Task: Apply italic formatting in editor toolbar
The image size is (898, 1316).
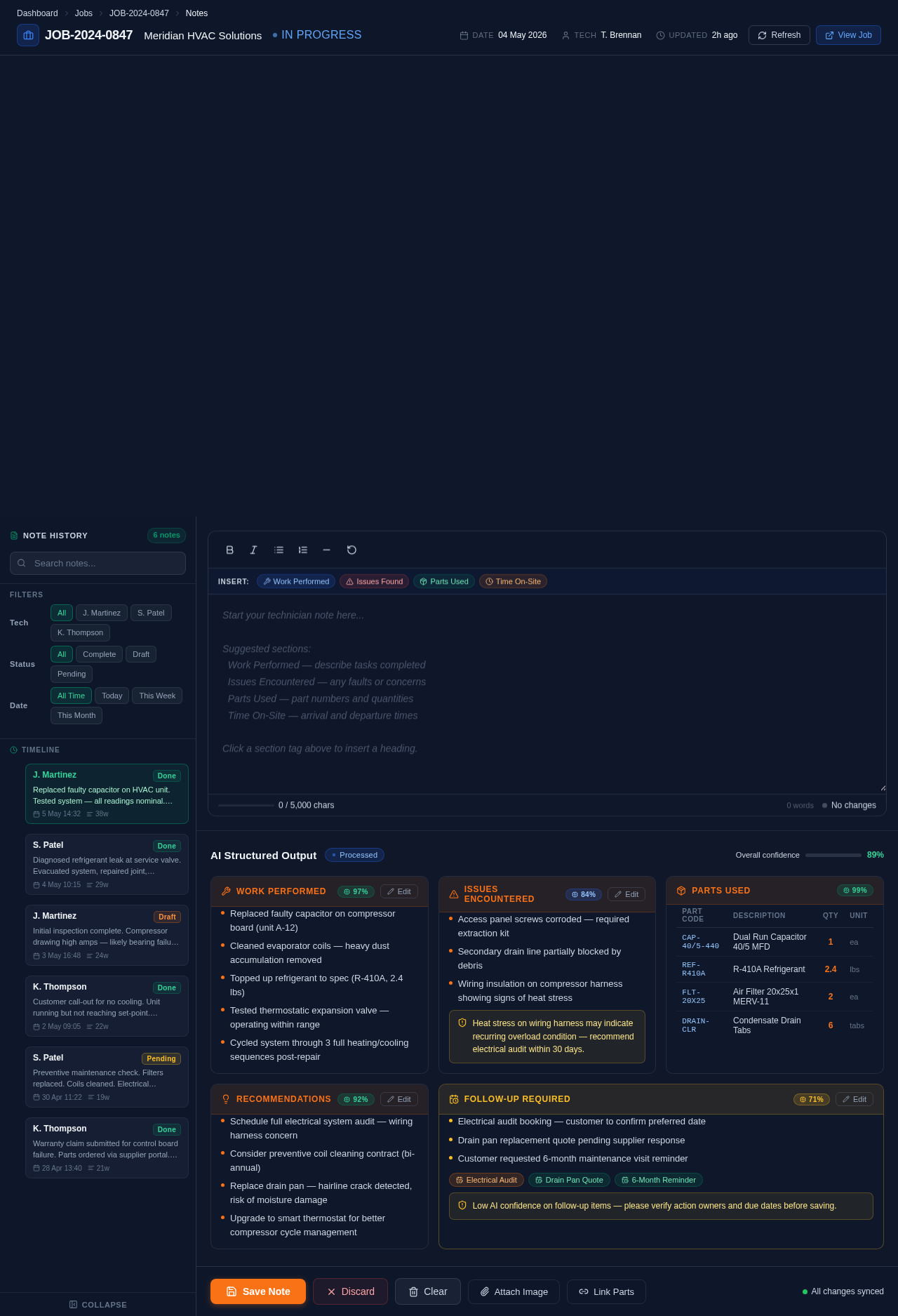Action: click(254, 550)
